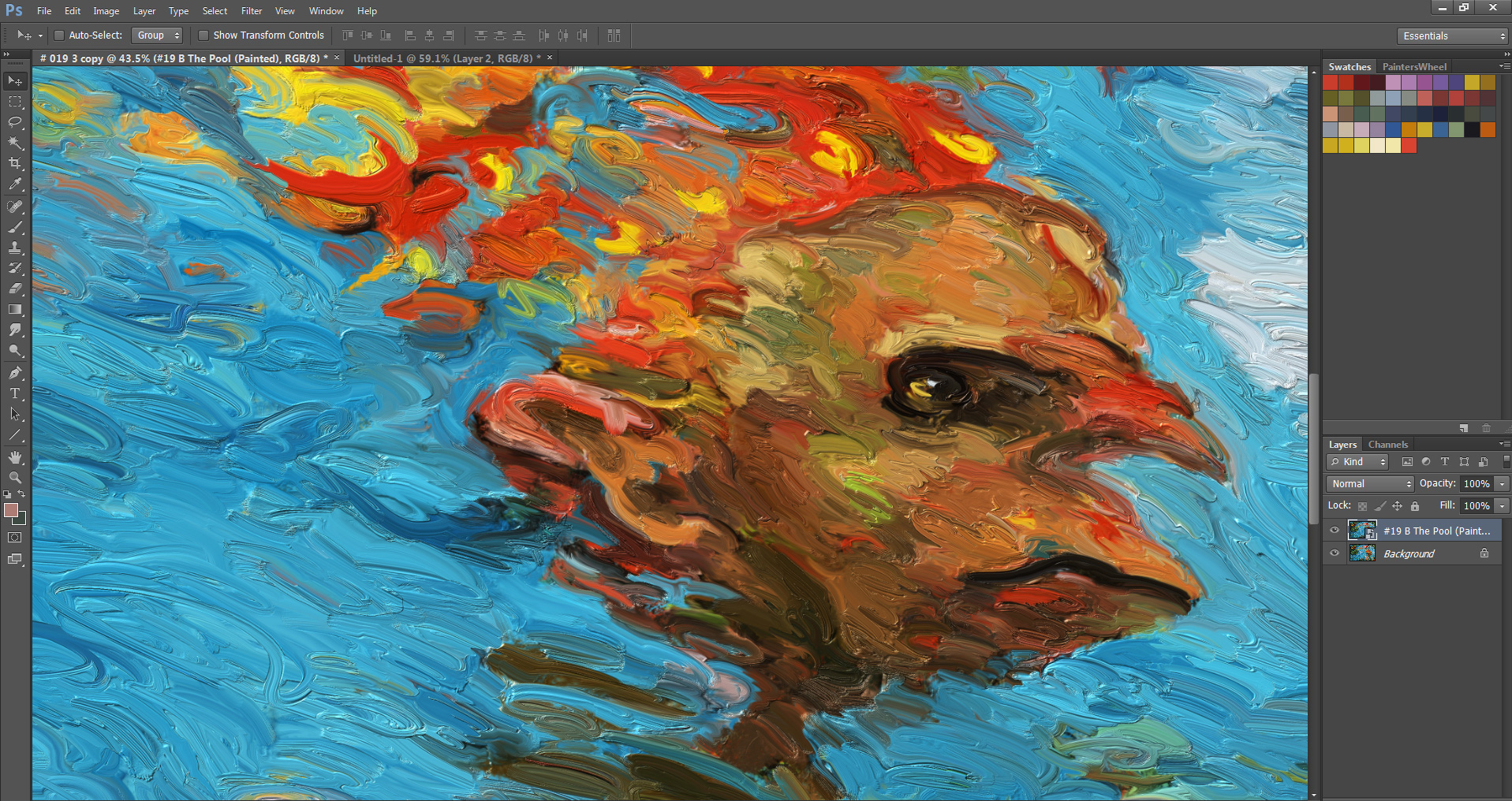Select the Lasso tool
Viewport: 1512px width, 801px height.
point(15,122)
